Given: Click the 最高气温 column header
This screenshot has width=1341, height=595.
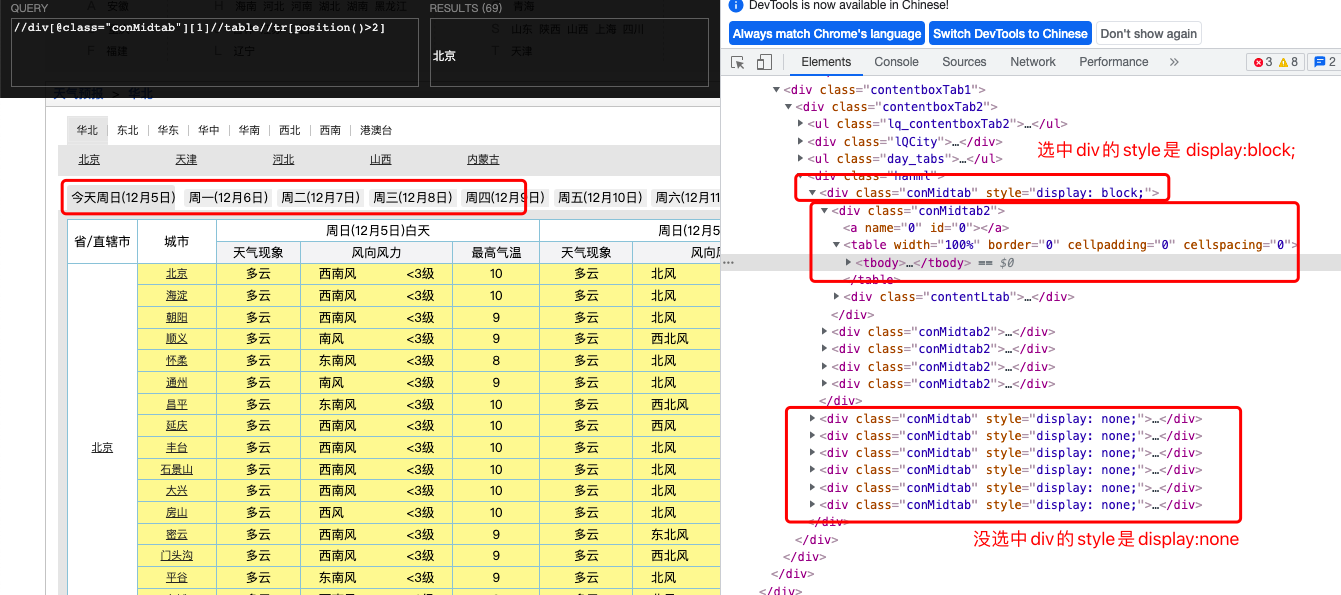Looking at the screenshot, I should 496,252.
